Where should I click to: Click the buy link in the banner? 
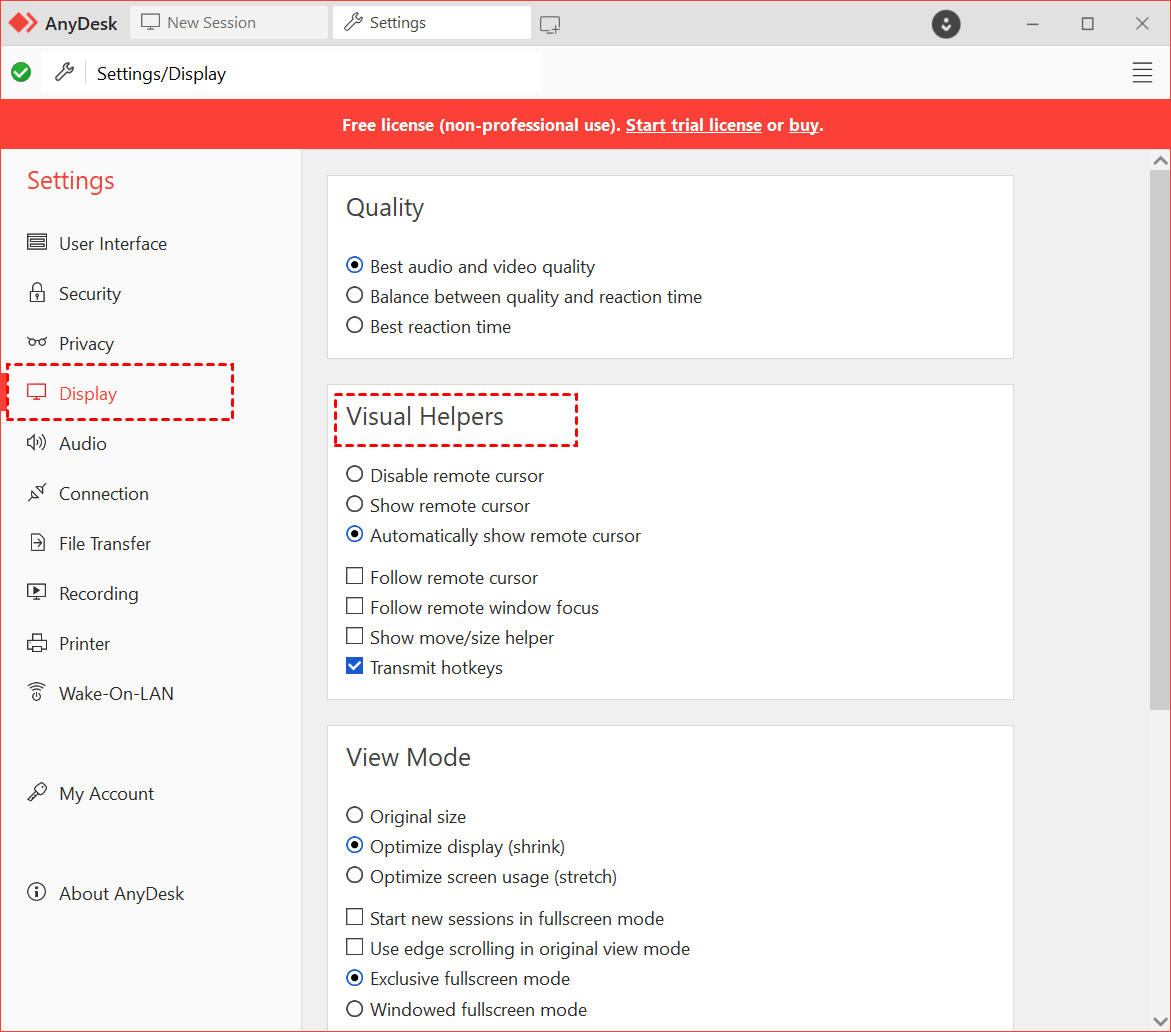point(803,124)
